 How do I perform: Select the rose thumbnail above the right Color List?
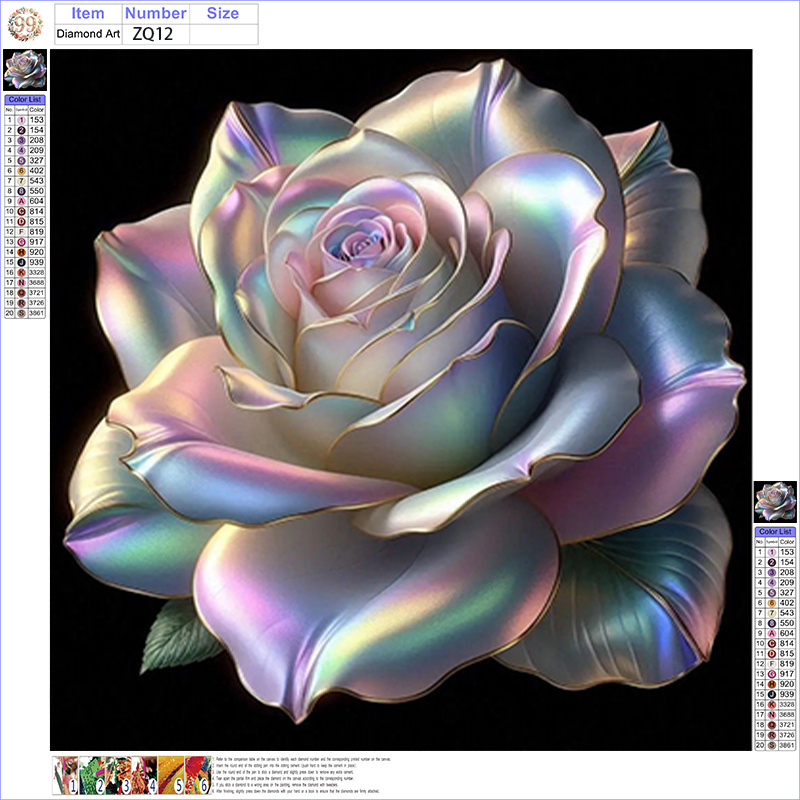click(775, 502)
